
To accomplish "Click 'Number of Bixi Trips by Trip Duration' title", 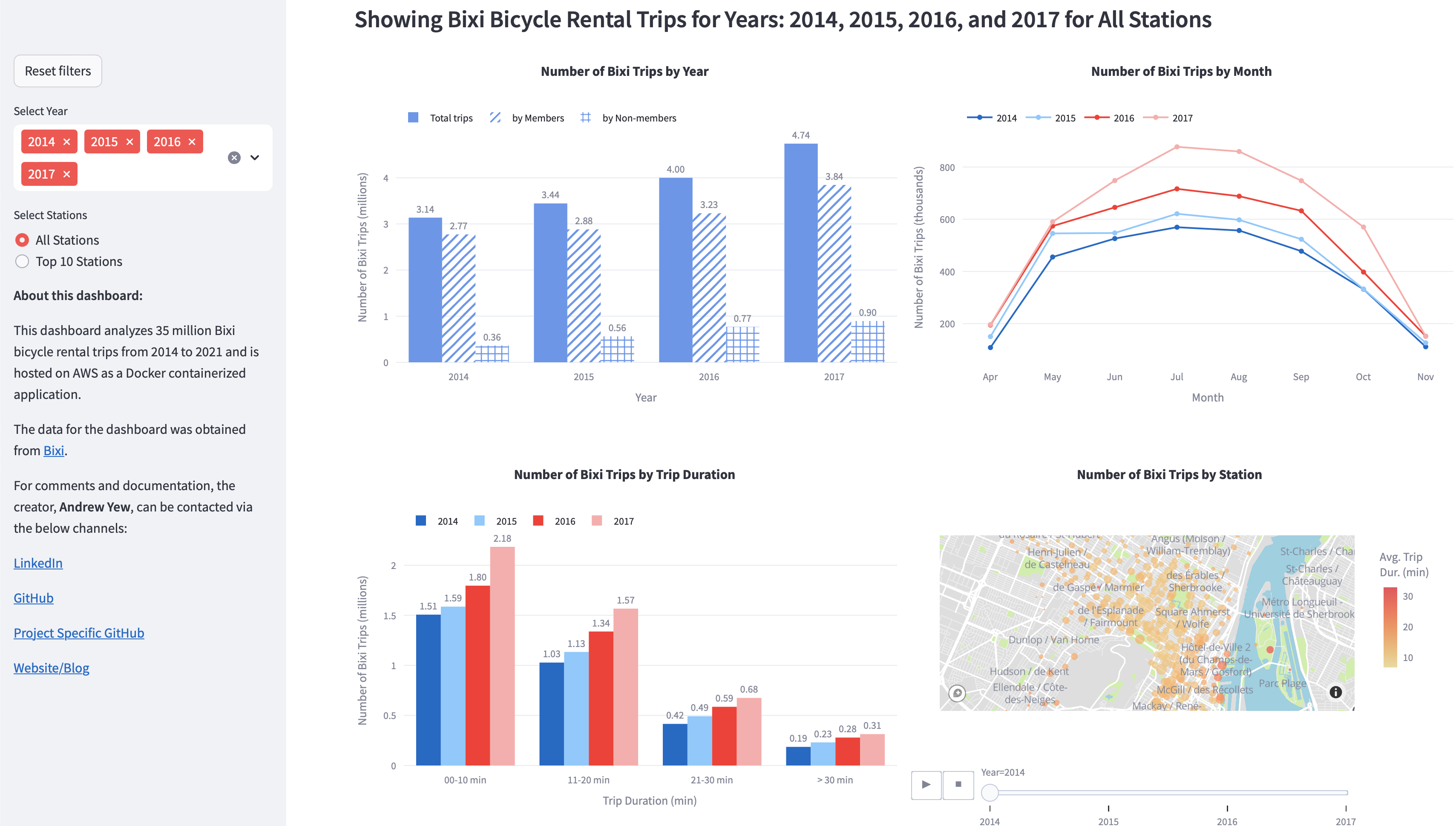I will click(624, 475).
